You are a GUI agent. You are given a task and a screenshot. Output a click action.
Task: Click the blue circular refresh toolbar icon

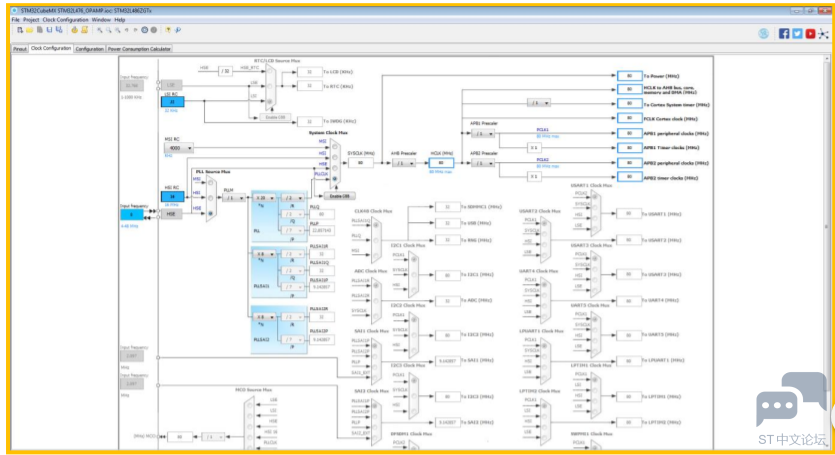point(144,30)
